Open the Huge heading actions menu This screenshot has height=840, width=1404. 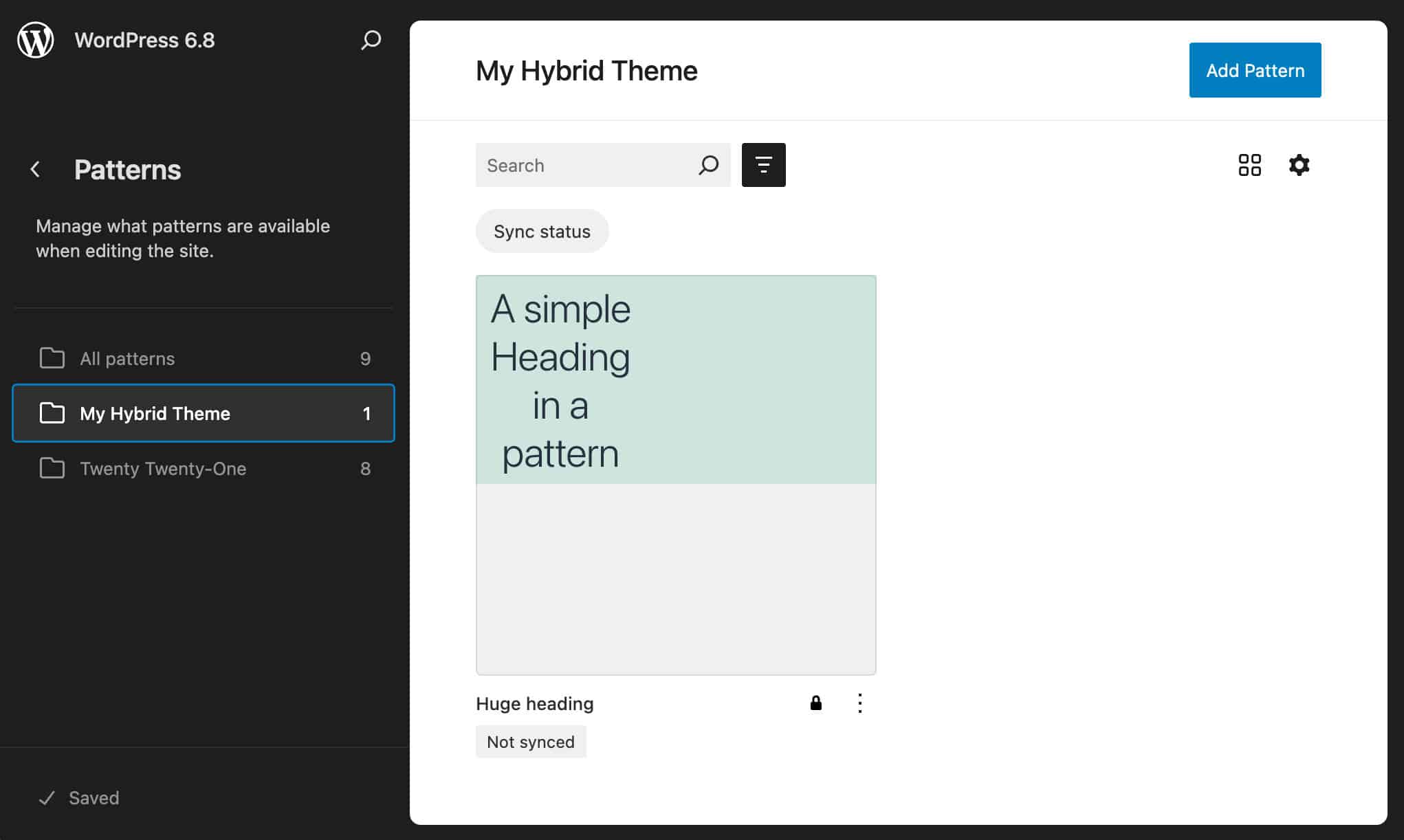[859, 703]
